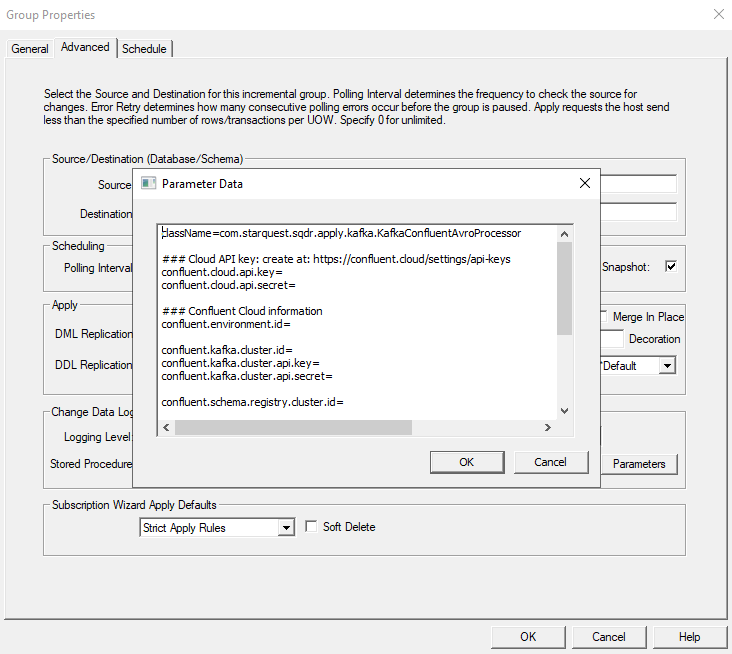Click inside the parameter data text area
Viewport: 732px width, 654px height.
click(360, 320)
